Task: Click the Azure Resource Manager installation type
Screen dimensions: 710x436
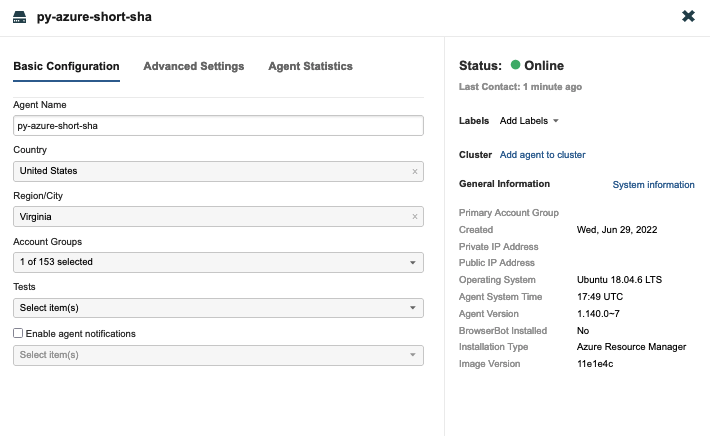Action: [x=631, y=347]
